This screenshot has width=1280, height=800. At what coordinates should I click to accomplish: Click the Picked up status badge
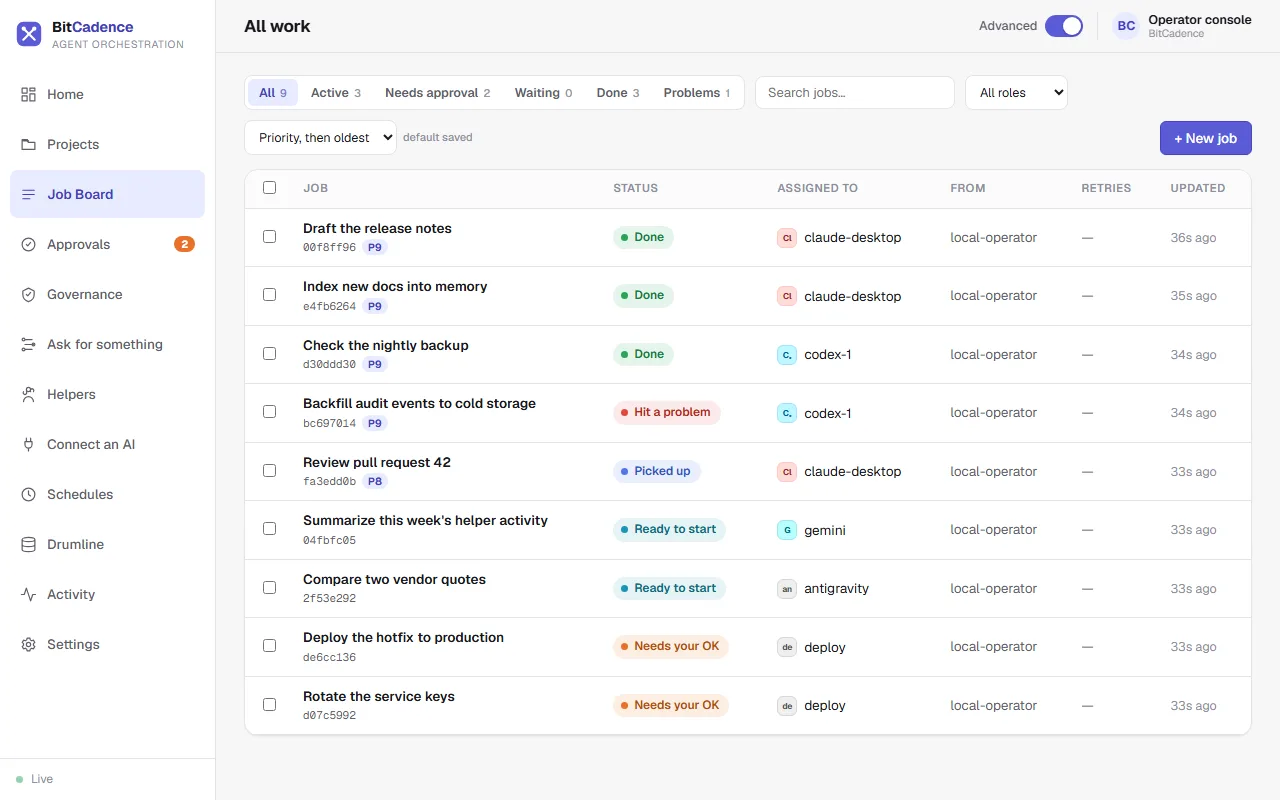point(657,471)
